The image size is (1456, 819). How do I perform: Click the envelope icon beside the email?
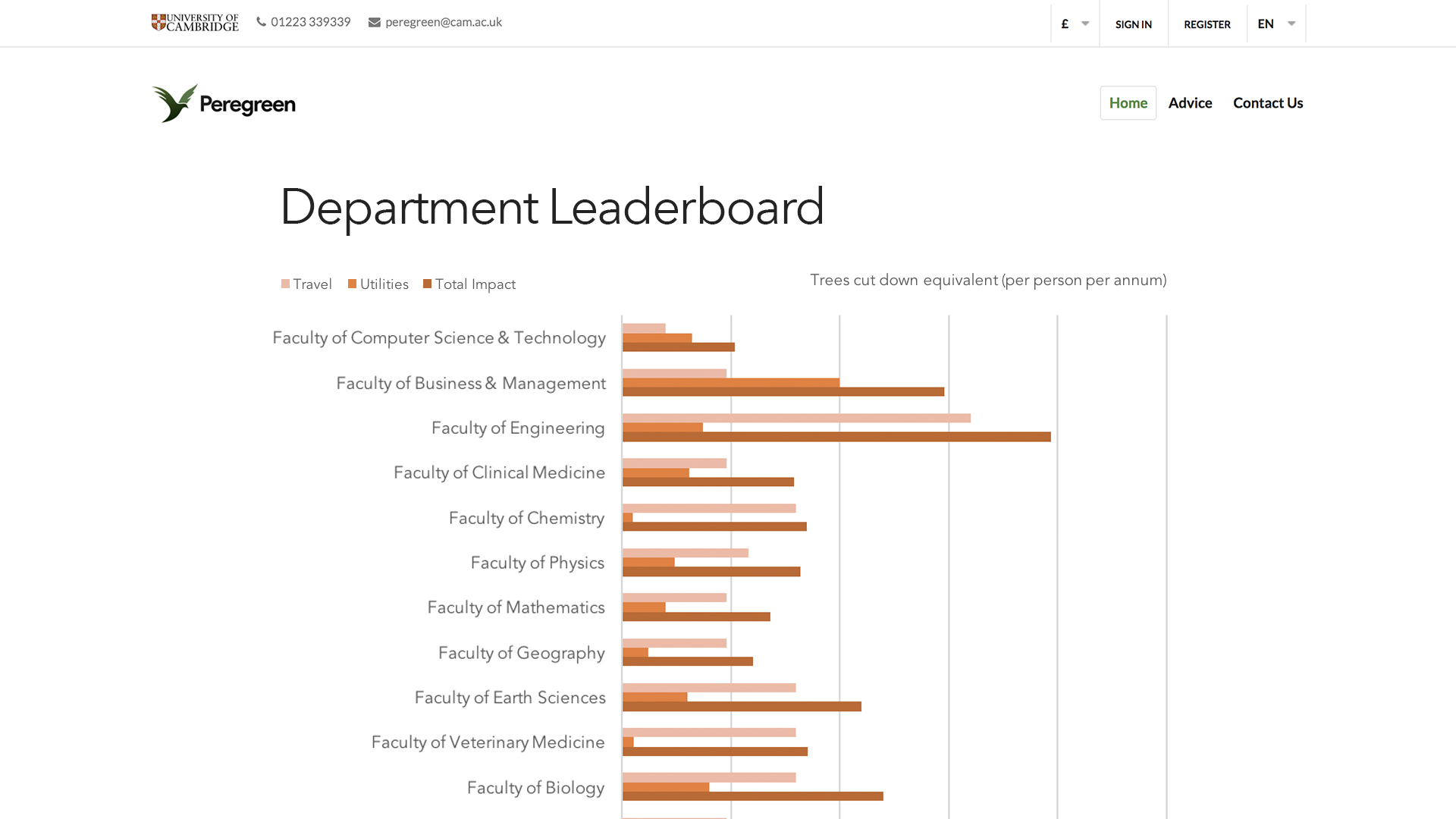click(x=375, y=22)
